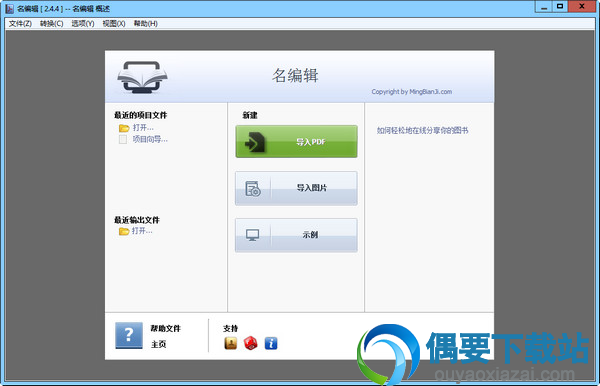Click the app icon in title bar
Screen dimensions: 600x386
10,8
